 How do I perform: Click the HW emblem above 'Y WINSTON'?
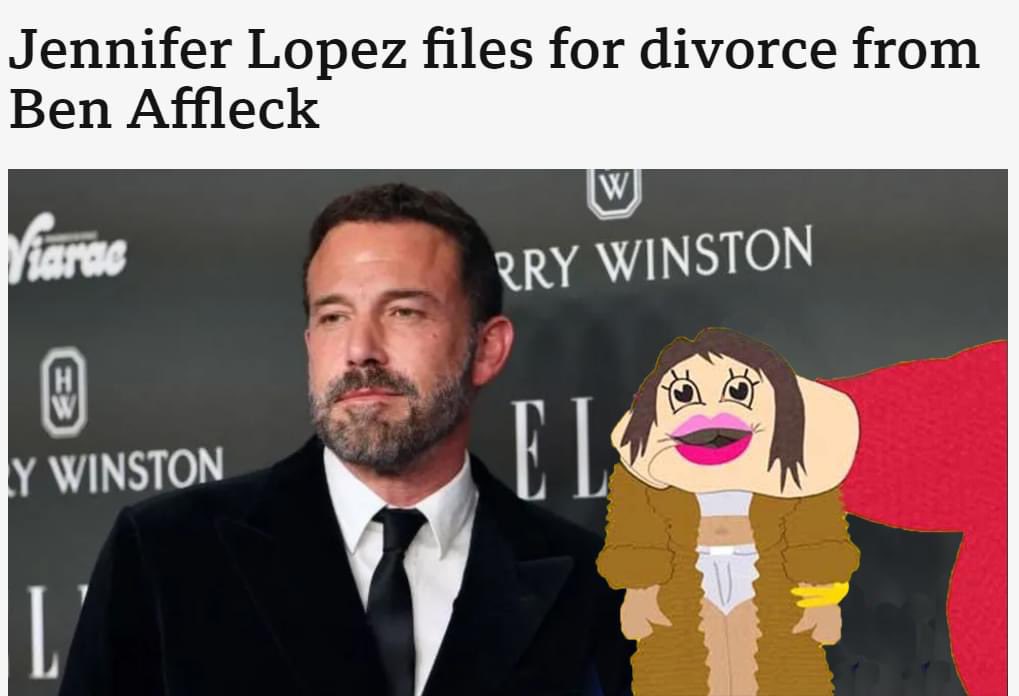(x=64, y=392)
